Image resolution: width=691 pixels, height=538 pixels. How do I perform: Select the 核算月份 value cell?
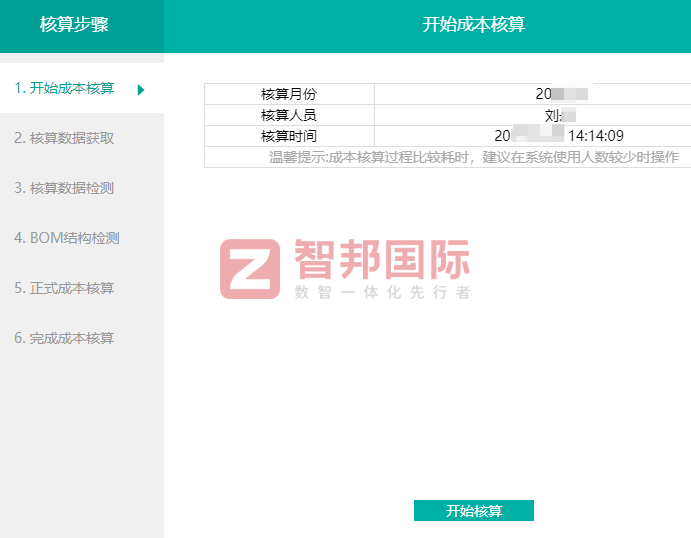pos(560,94)
